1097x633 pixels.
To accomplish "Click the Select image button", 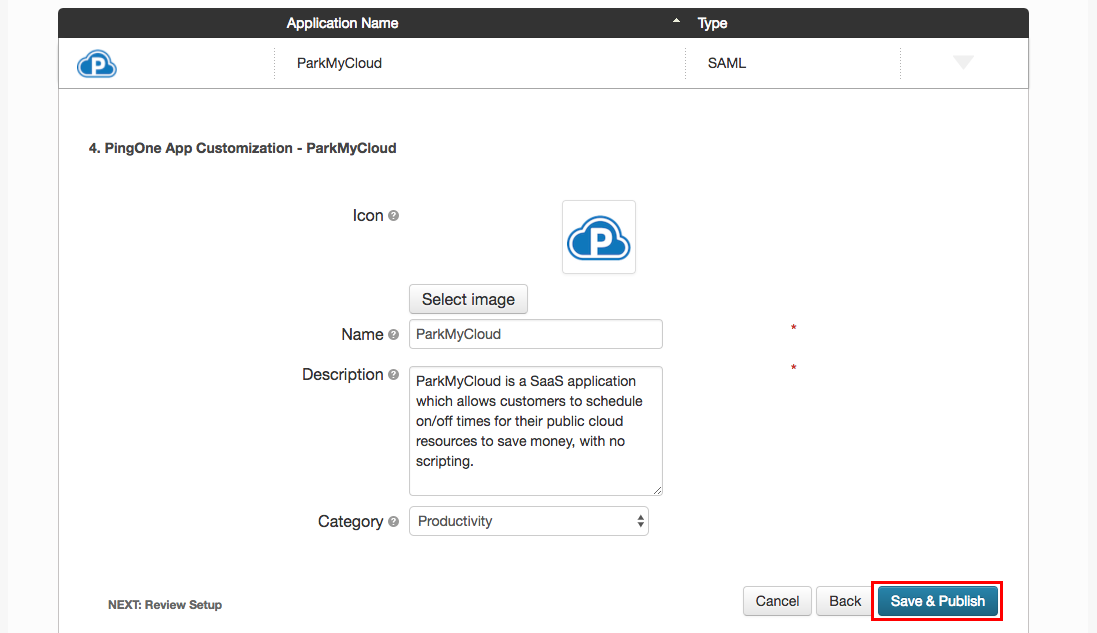I will click(x=468, y=299).
